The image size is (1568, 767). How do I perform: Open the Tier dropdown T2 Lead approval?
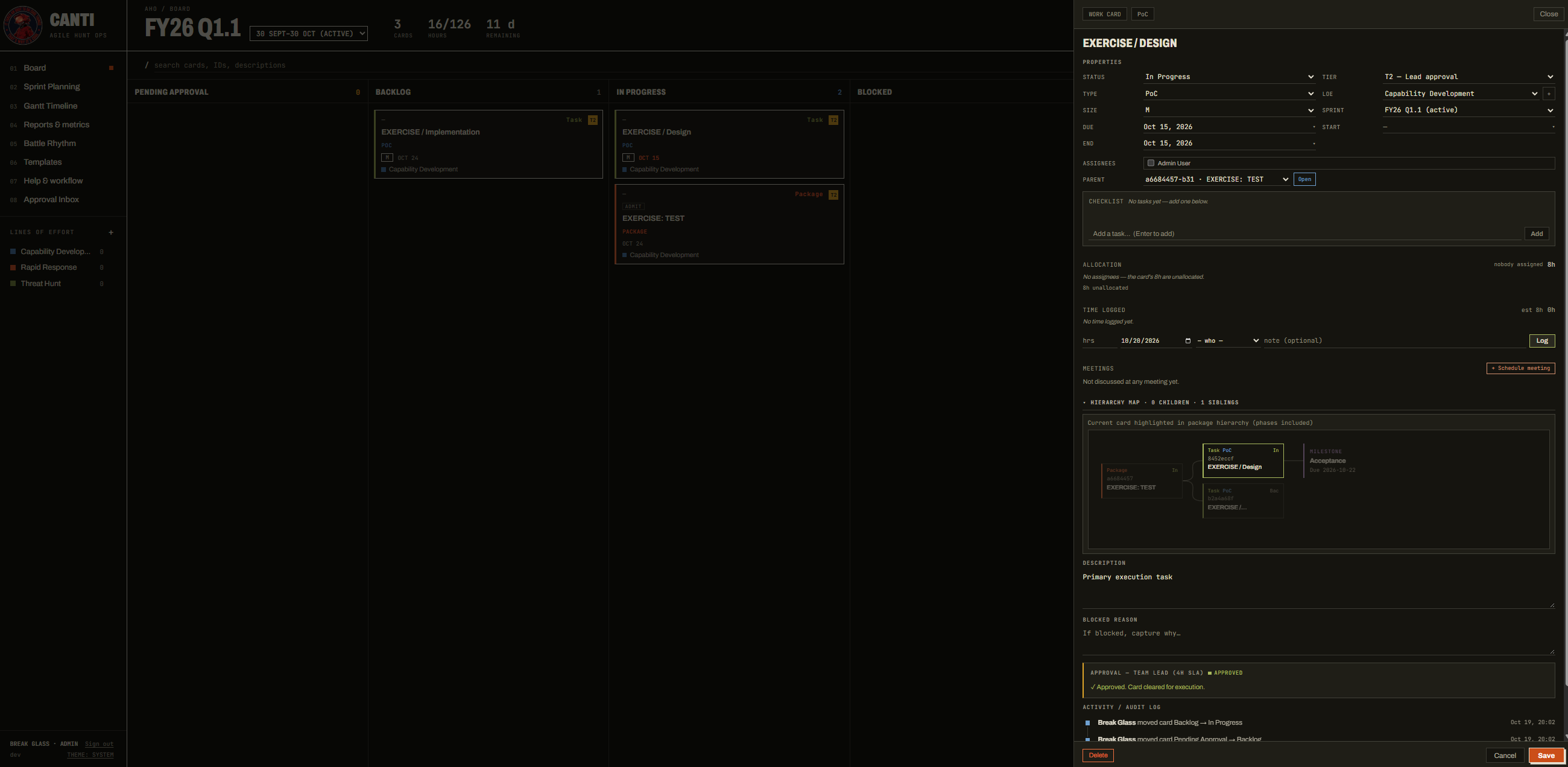1468,77
